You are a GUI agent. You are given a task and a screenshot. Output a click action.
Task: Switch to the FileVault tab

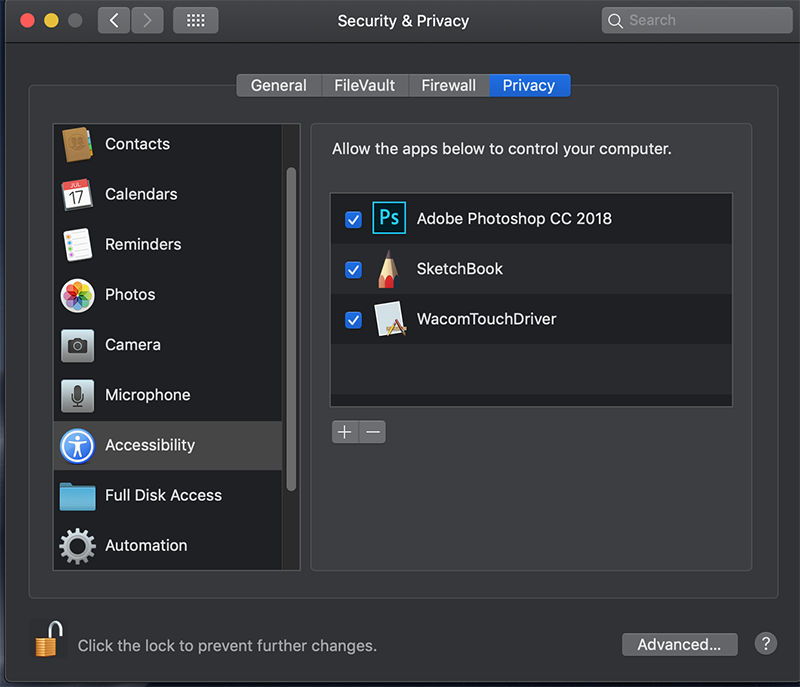(x=364, y=85)
